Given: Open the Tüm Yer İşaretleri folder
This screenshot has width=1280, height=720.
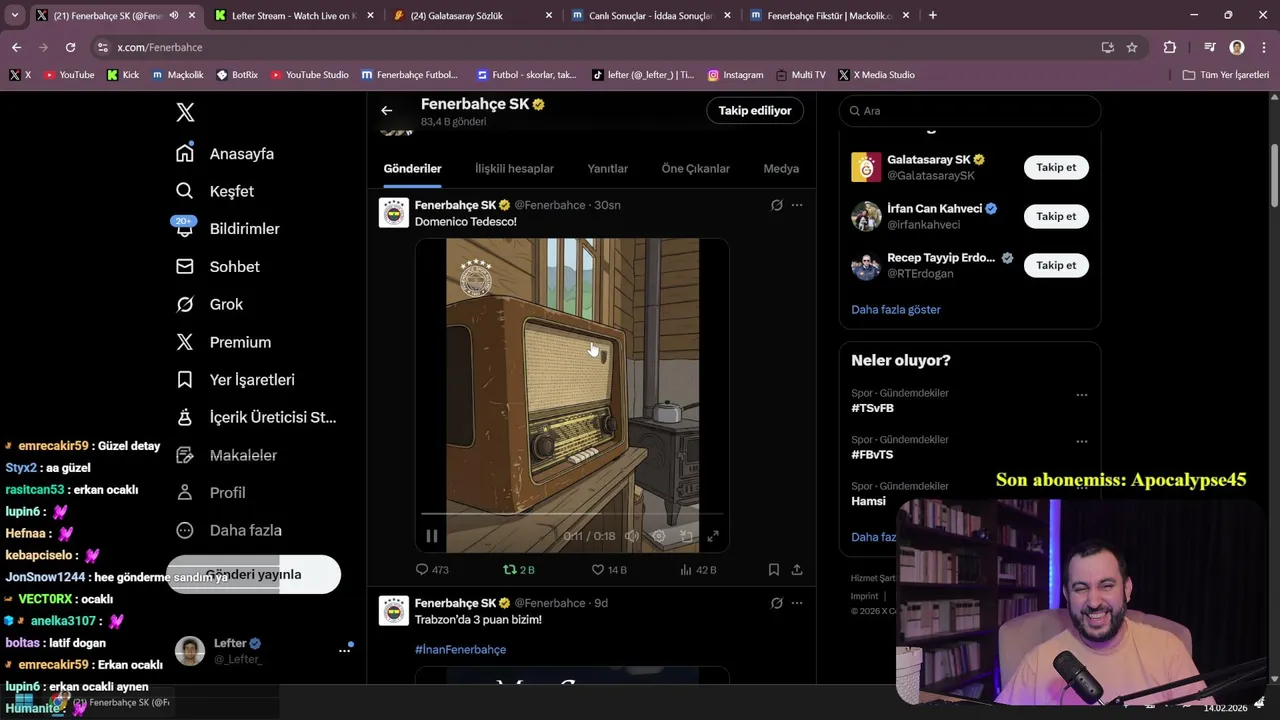Looking at the screenshot, I should (1226, 75).
